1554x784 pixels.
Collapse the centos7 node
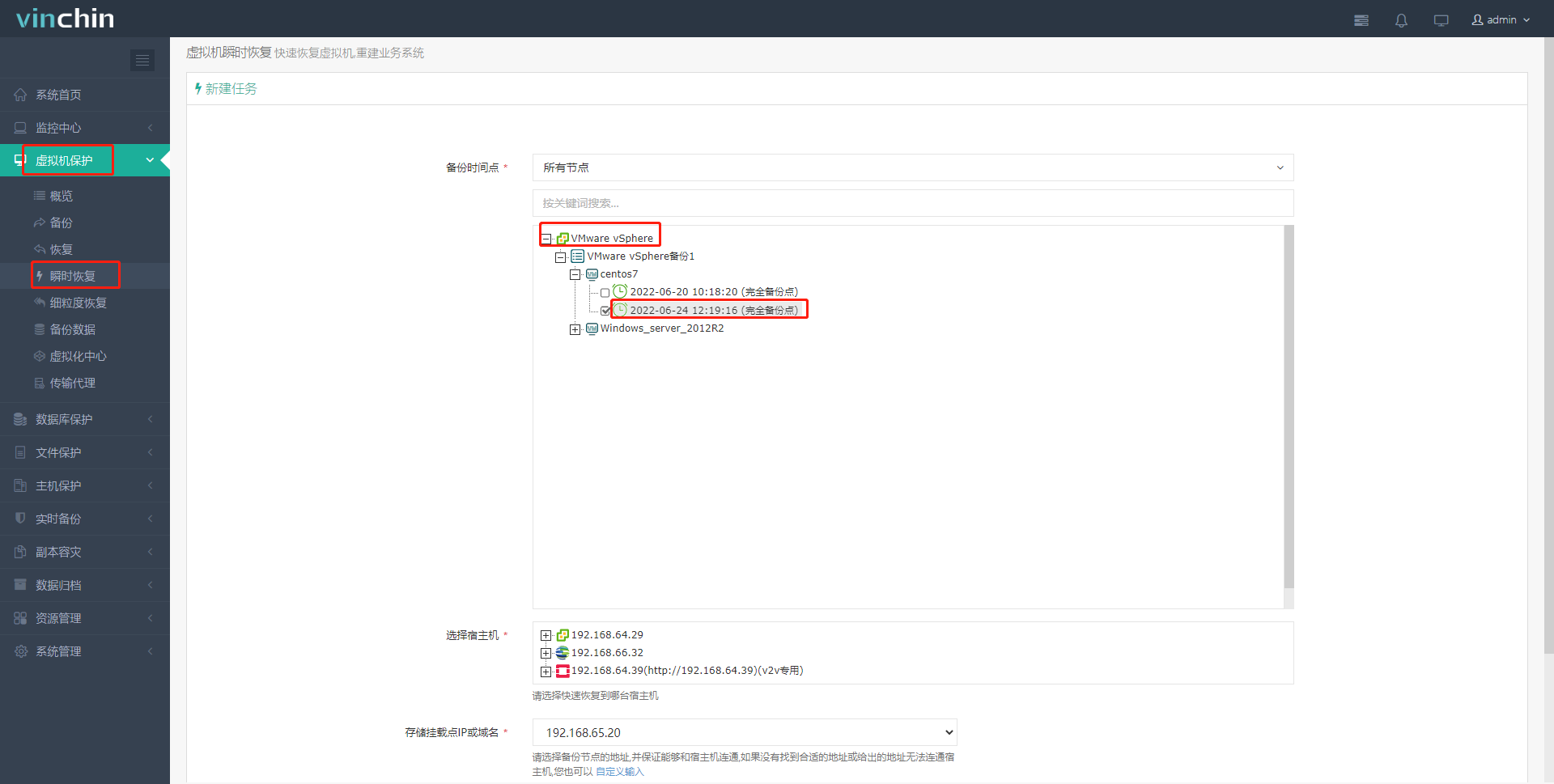coord(575,275)
